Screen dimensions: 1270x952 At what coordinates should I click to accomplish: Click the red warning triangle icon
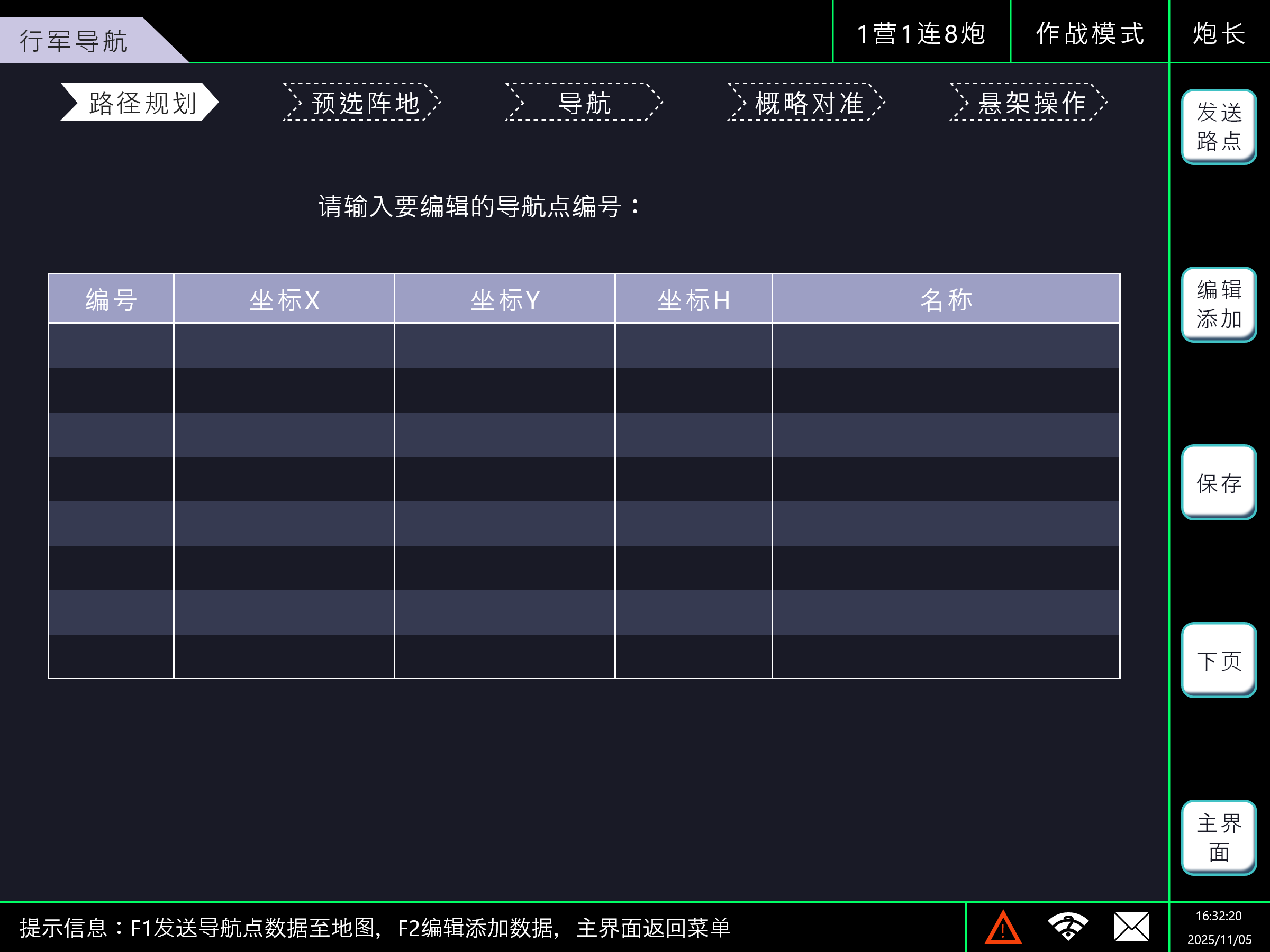[1002, 927]
